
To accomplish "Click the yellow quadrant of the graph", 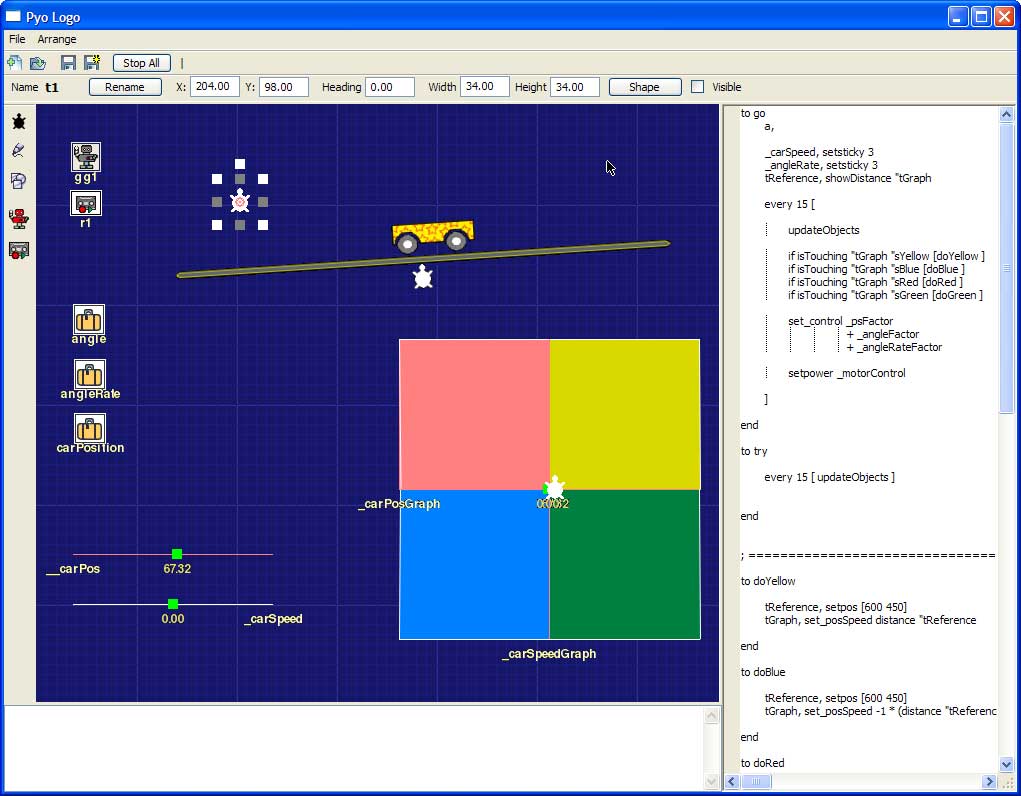I will coord(625,414).
